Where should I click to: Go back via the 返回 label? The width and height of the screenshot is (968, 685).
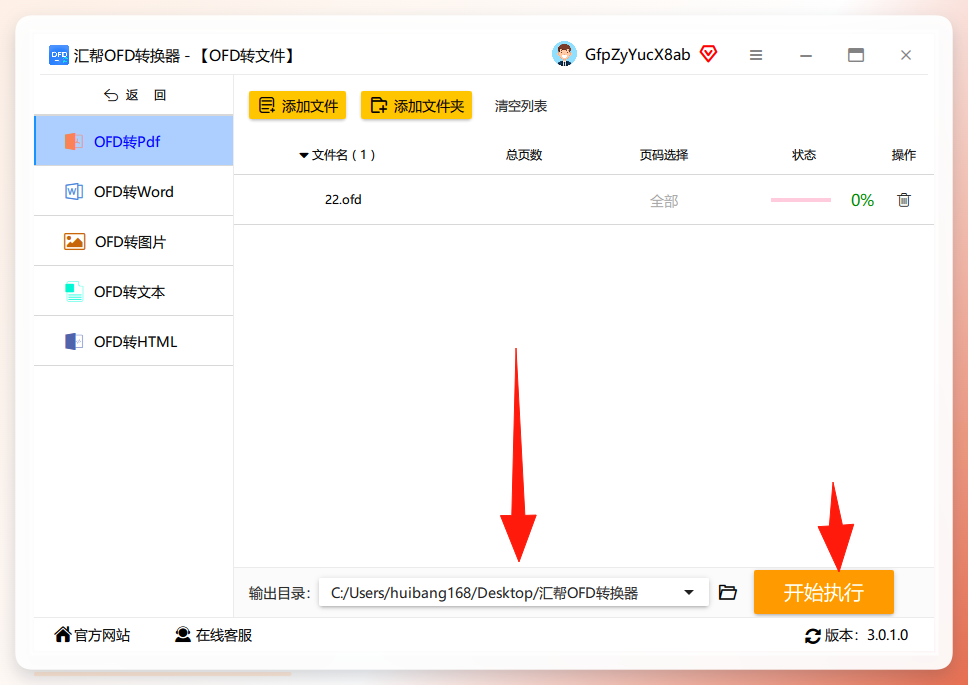click(146, 95)
